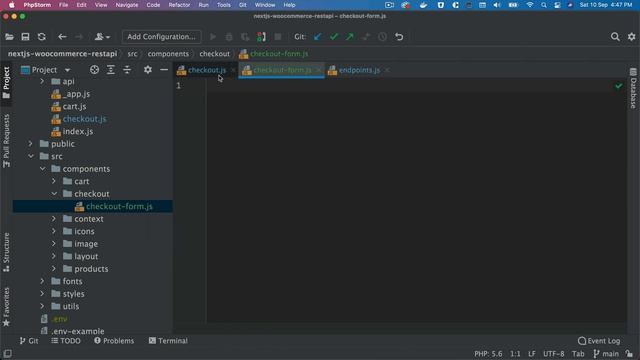Viewport: 640px width, 360px height.
Task: Update project with blue Git arrow
Action: pyautogui.click(x=317, y=37)
